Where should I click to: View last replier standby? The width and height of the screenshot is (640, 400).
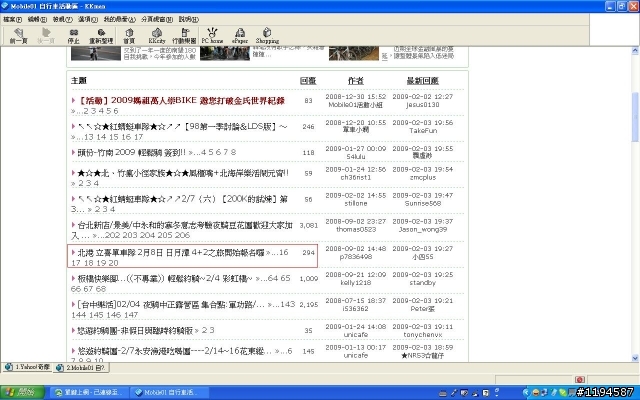point(422,283)
